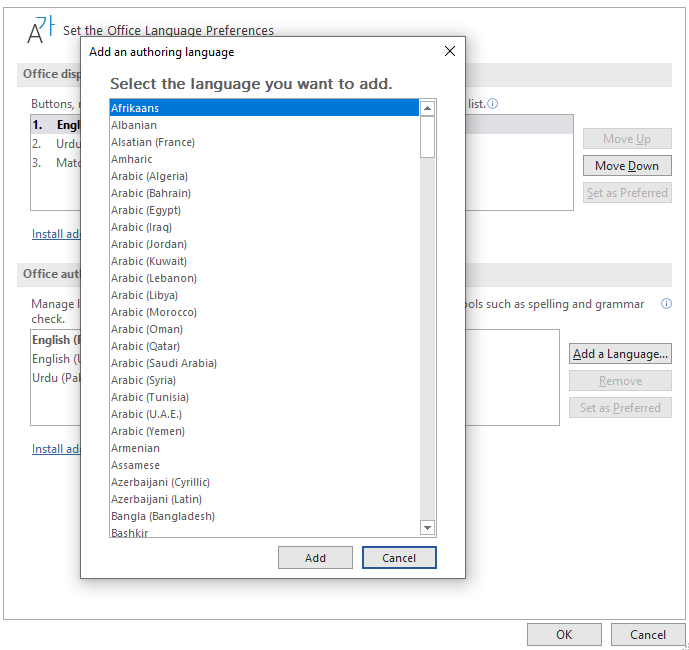The image size is (689, 650).
Task: Click the language preferences A icon
Action: pyautogui.click(x=40, y=30)
